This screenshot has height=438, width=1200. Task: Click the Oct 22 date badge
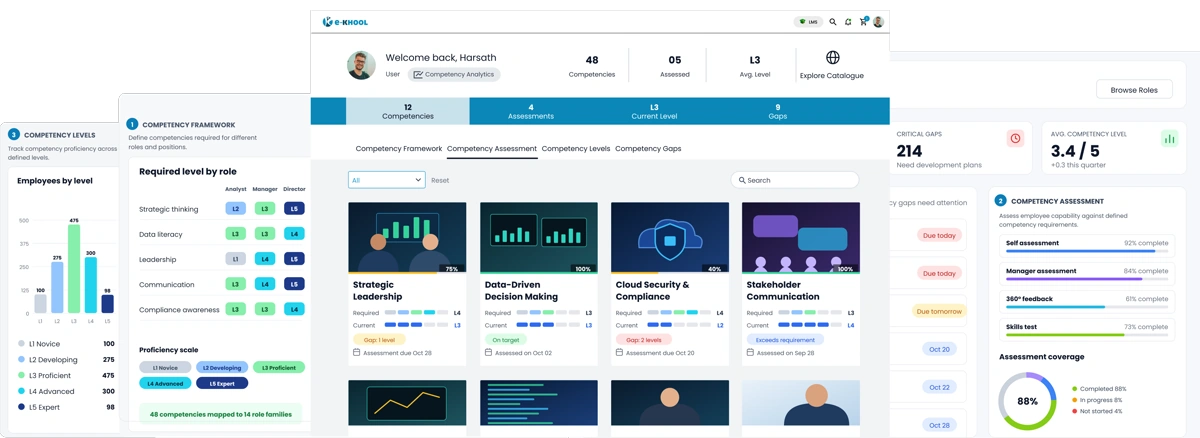coord(939,387)
